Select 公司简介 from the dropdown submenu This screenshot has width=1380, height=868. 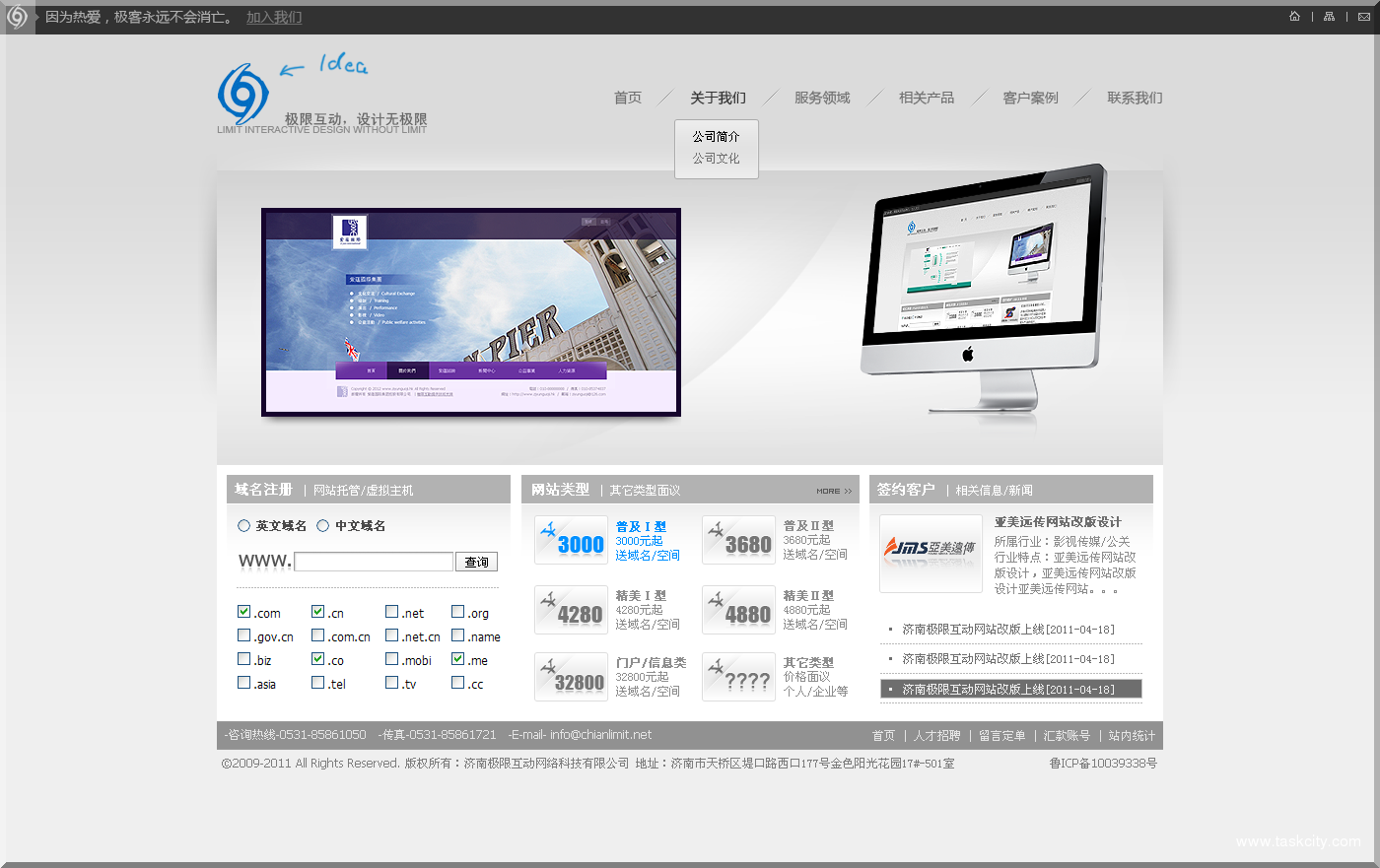716,137
